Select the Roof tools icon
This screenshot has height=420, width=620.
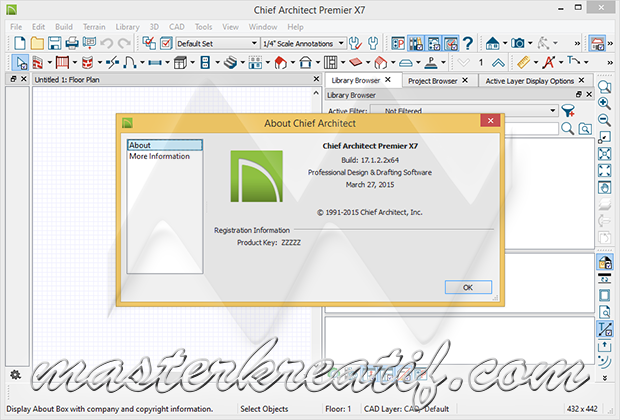[x=280, y=62]
